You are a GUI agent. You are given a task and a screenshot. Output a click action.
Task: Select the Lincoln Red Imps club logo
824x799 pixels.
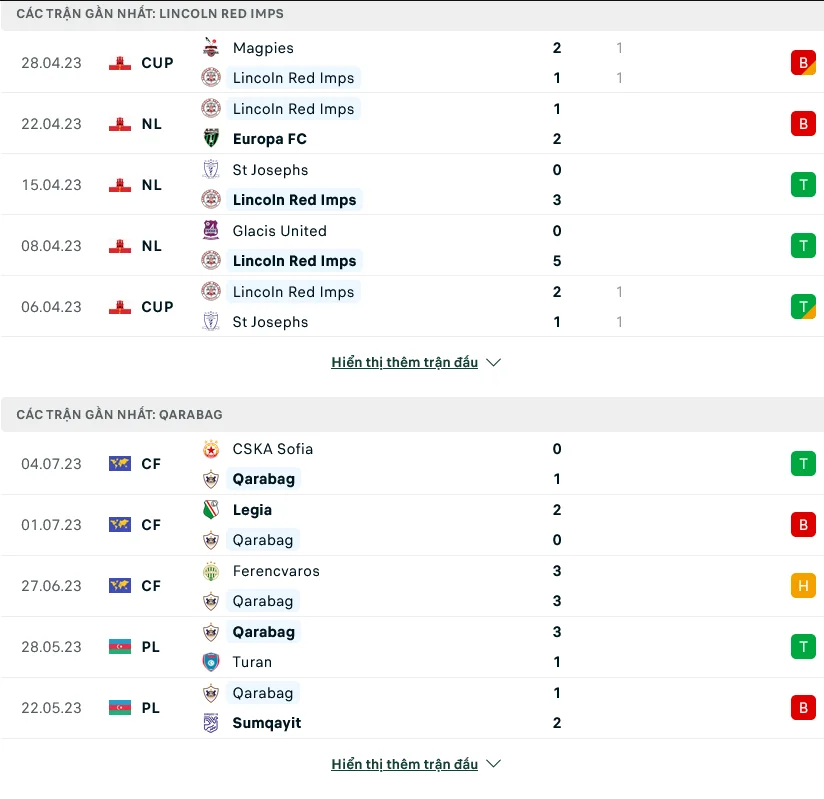(211, 77)
